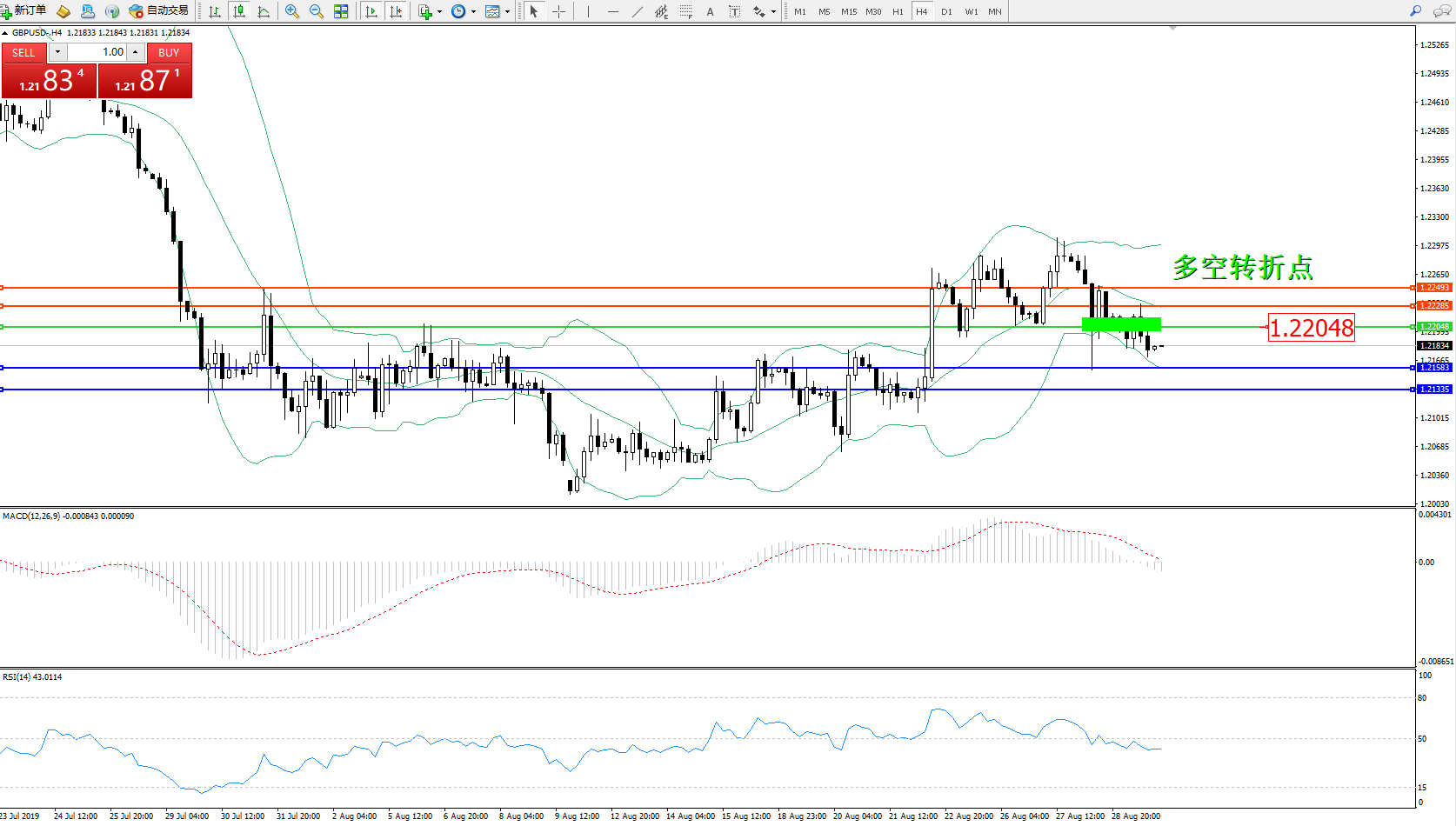Screen dimensions: 1456x826
Task: Switch chart to candlestick mode
Action: (239, 11)
